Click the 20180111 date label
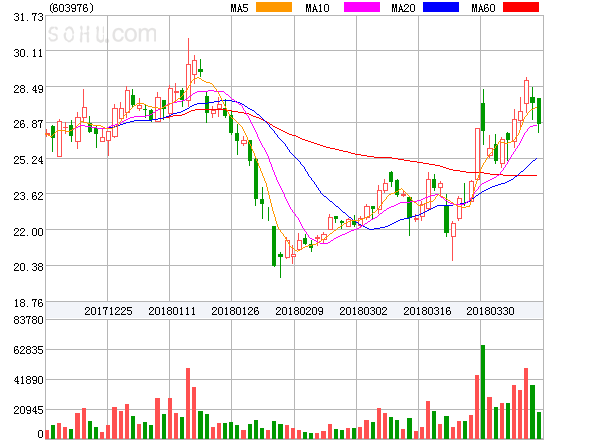Viewport: 600px width, 440px height. tap(172, 311)
